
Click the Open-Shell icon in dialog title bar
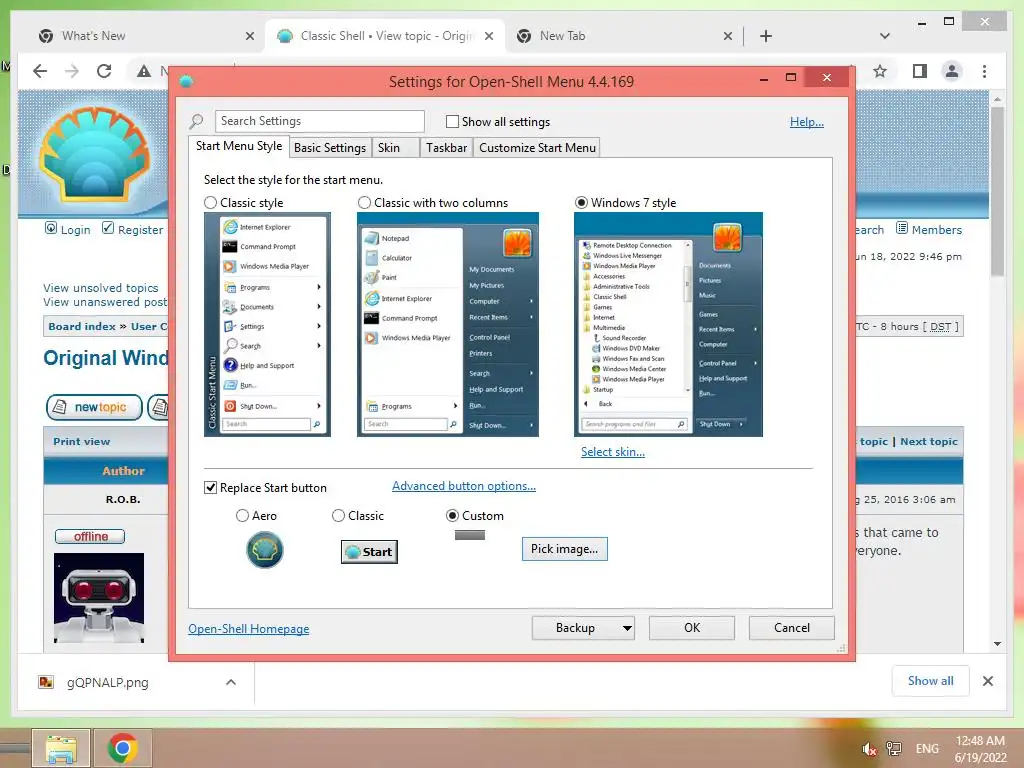186,82
